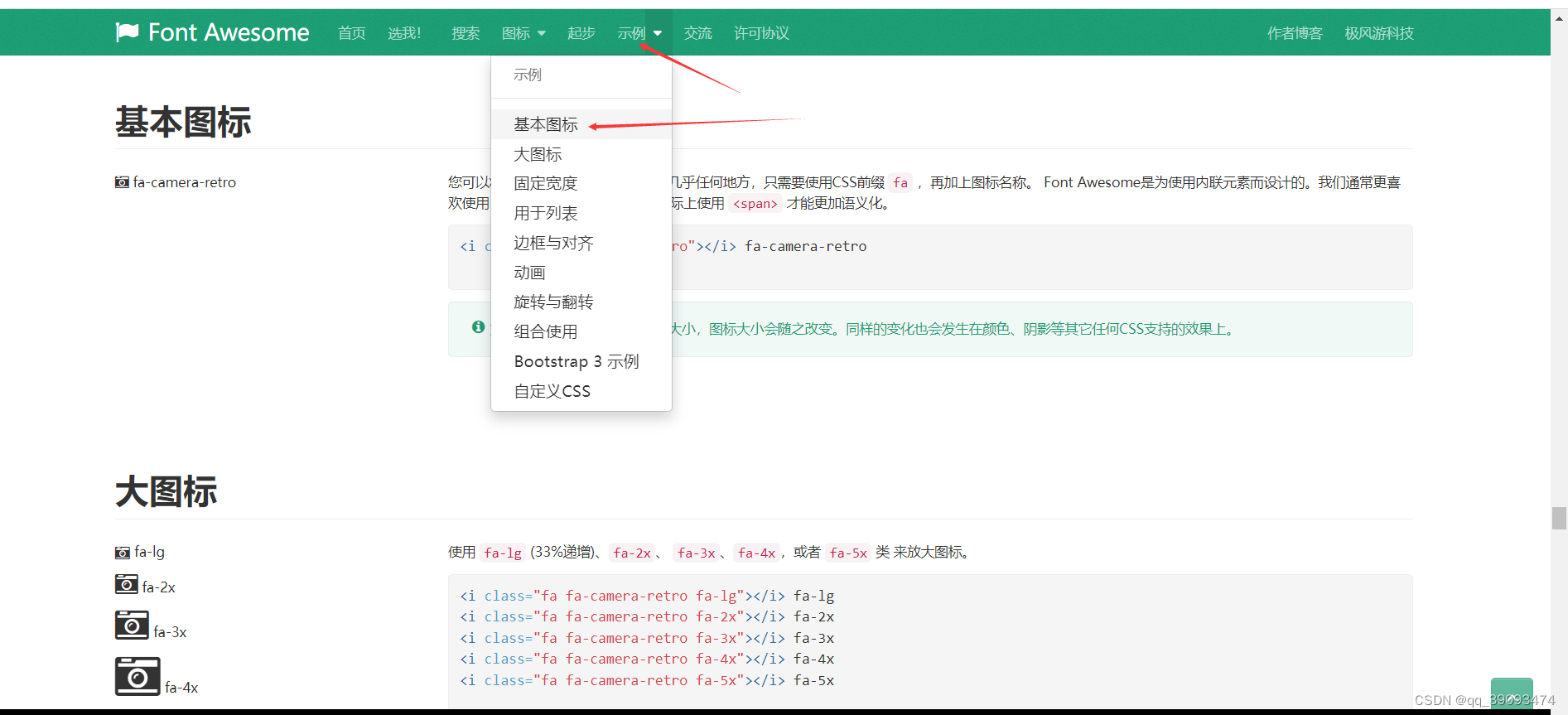
Task: Open 起步 navbar link
Action: [581, 33]
